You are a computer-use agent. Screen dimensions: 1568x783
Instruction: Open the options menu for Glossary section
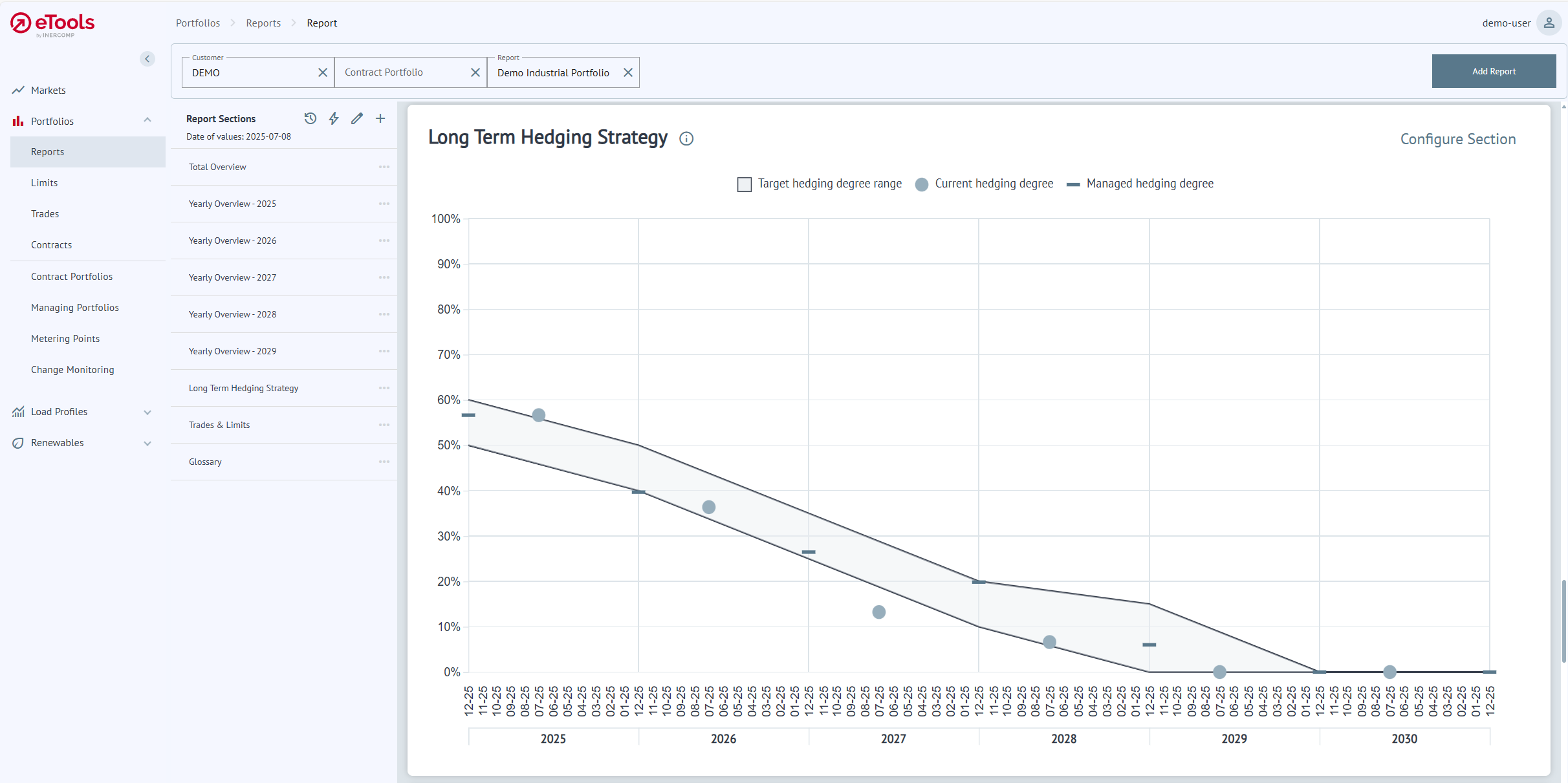(385, 462)
